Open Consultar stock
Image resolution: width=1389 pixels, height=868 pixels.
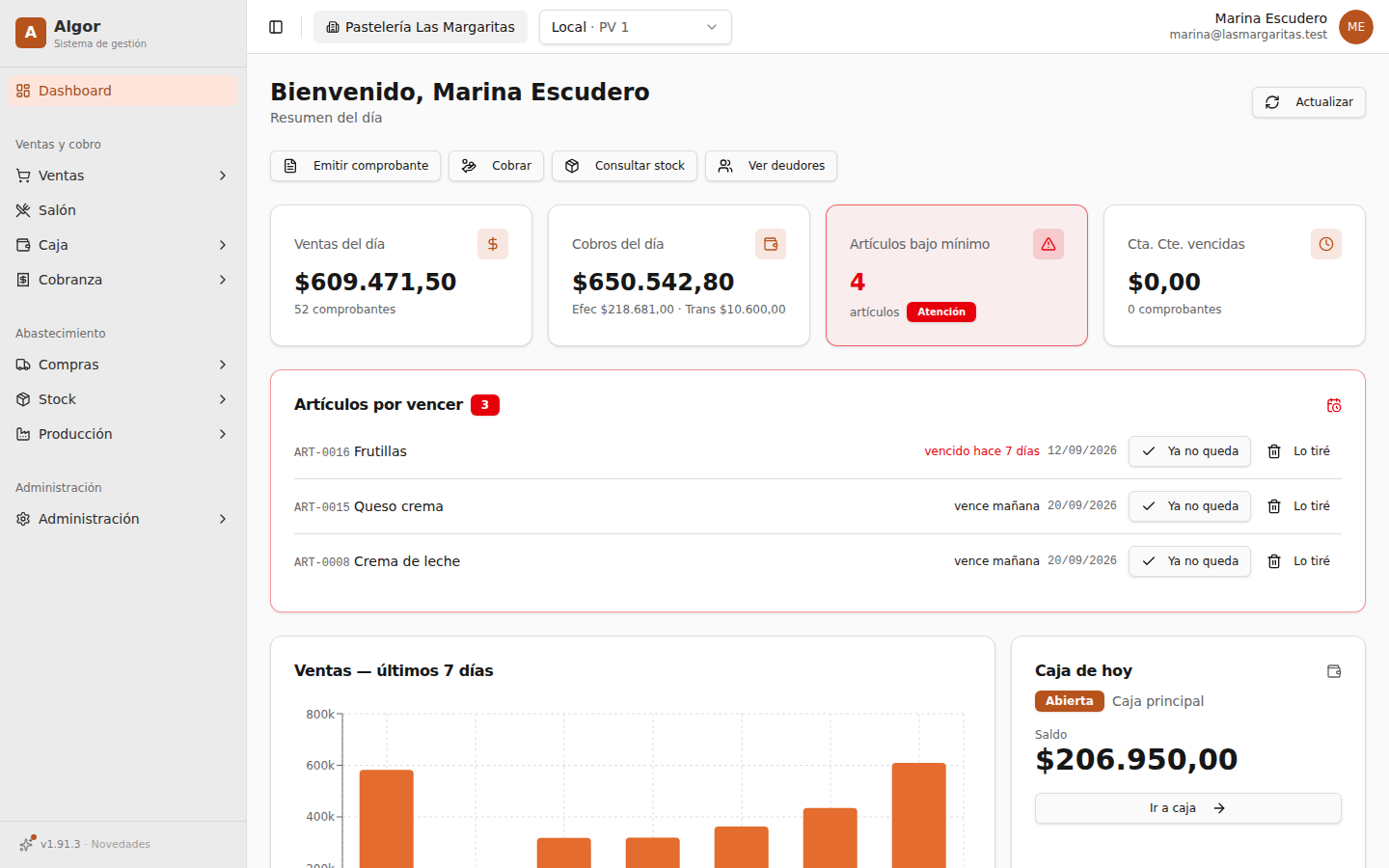tap(625, 166)
